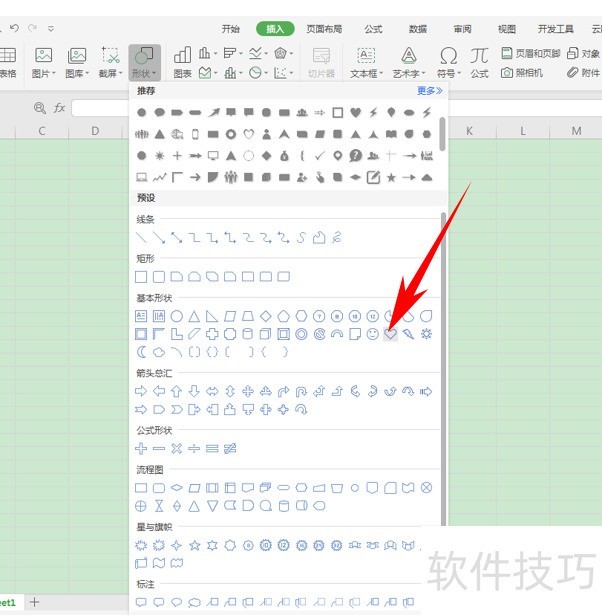This screenshot has width=602, height=616.
Task: Pick the donut ring basic shape
Action: coord(301,334)
